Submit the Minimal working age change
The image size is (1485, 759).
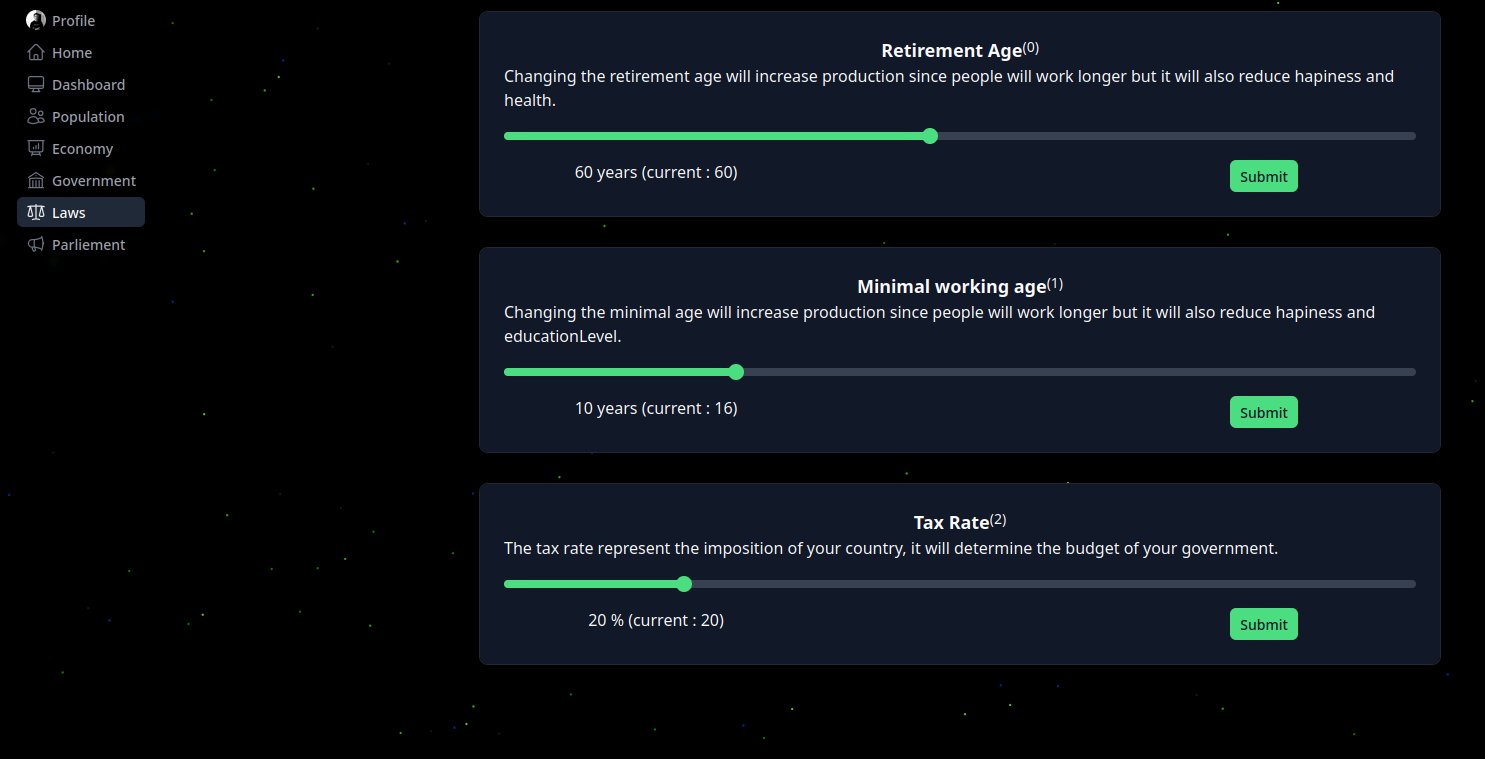tap(1263, 412)
